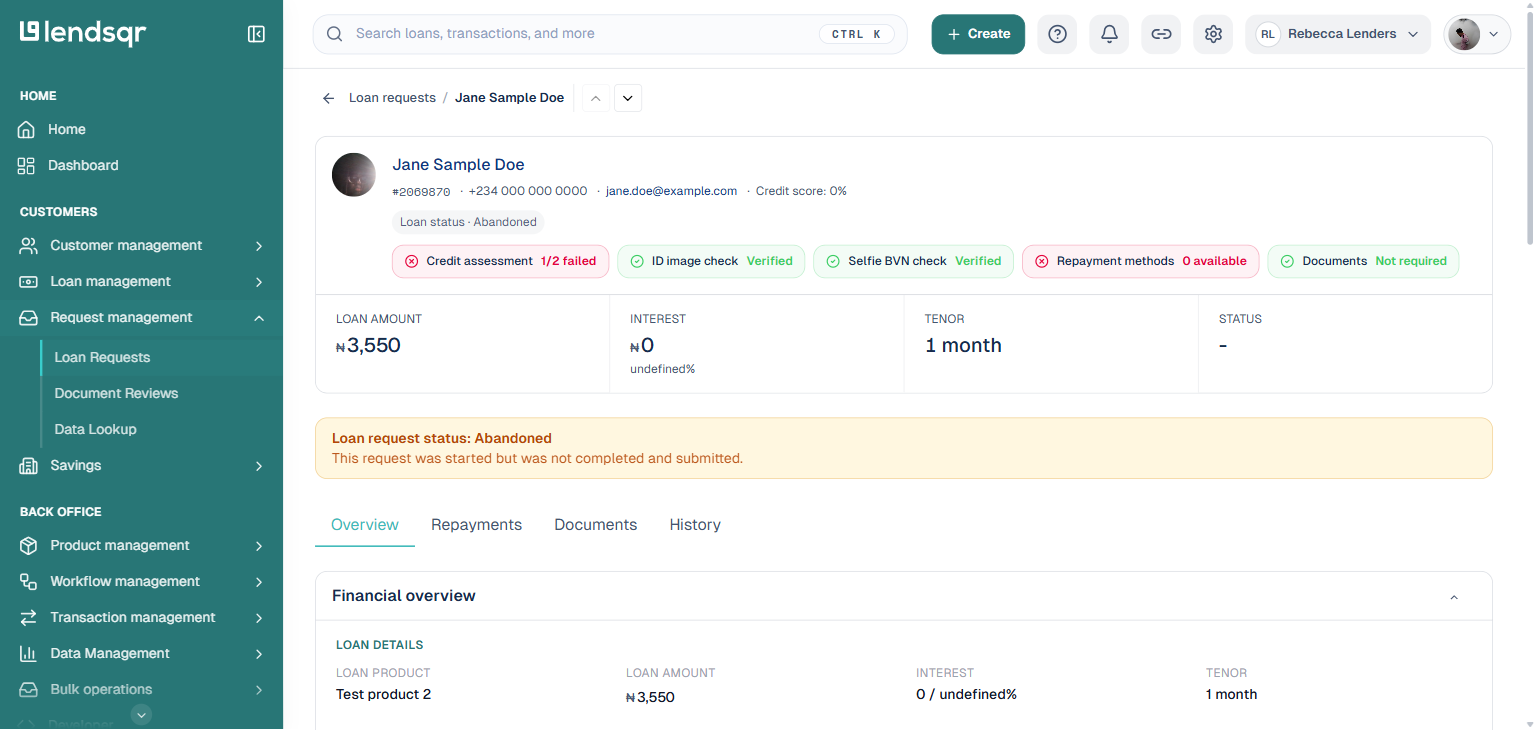Switch to the Repayments tab

coord(476,525)
